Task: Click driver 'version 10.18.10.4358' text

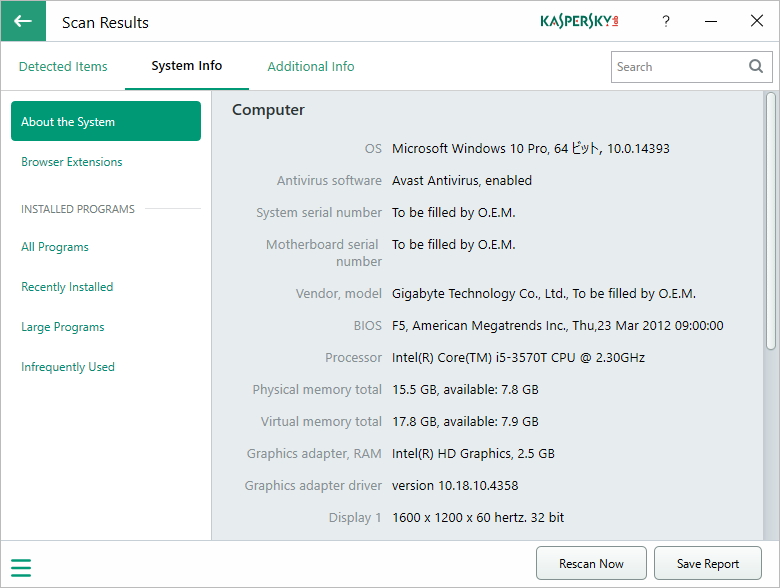Action: (x=455, y=485)
